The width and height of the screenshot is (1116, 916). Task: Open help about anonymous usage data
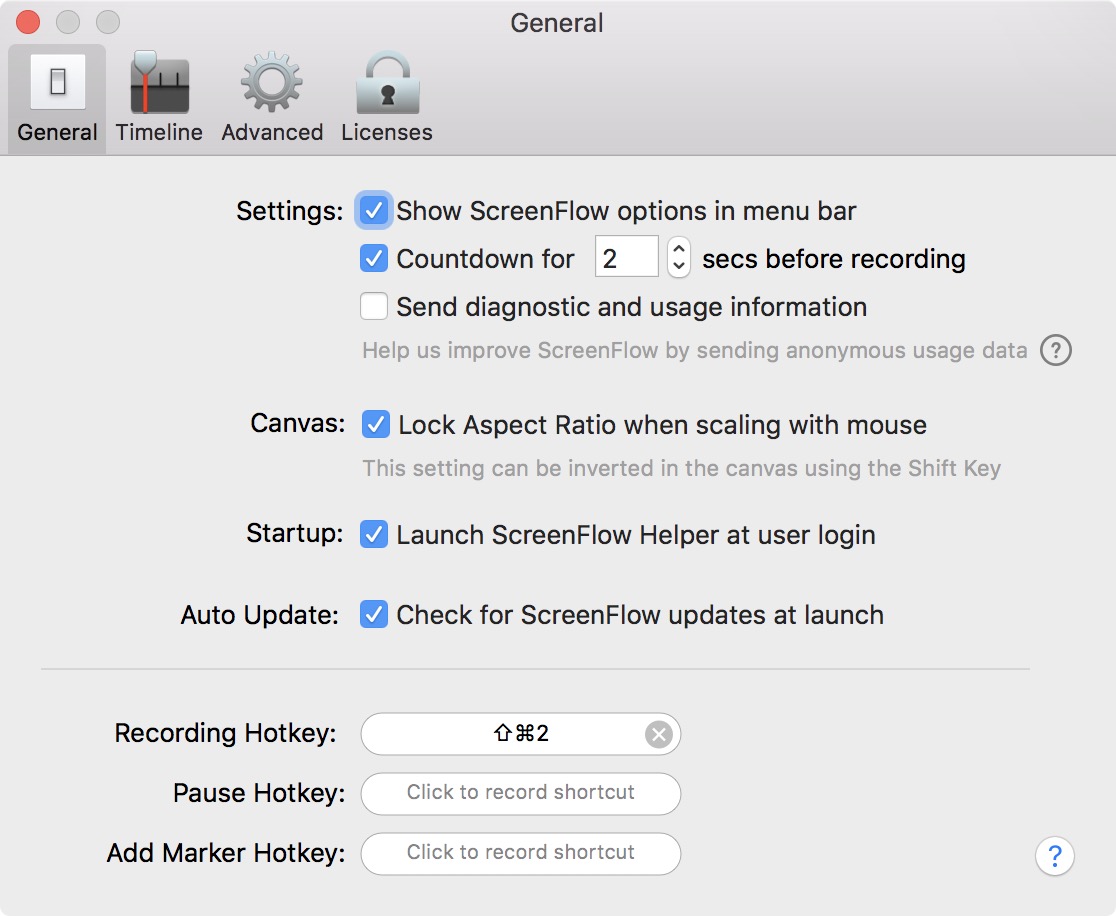(1055, 351)
